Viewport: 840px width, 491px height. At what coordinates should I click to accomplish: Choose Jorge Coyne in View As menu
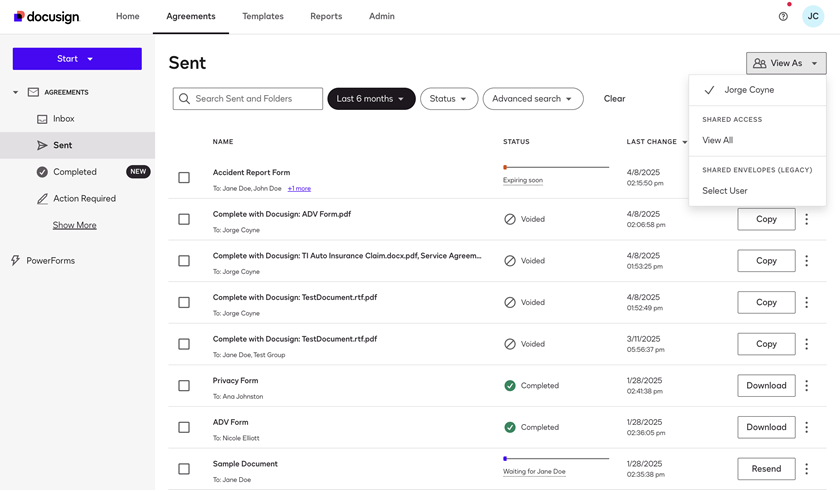click(x=758, y=90)
